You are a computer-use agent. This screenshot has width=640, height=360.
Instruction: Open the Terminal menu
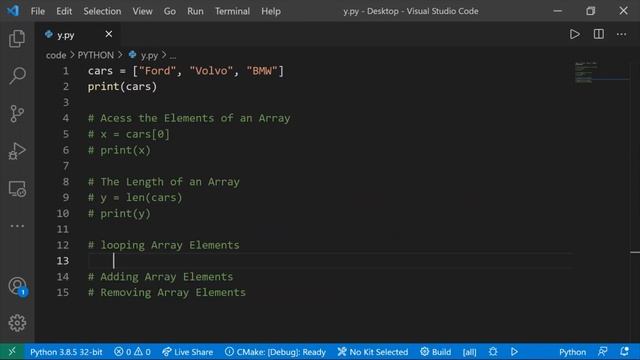tap(232, 11)
